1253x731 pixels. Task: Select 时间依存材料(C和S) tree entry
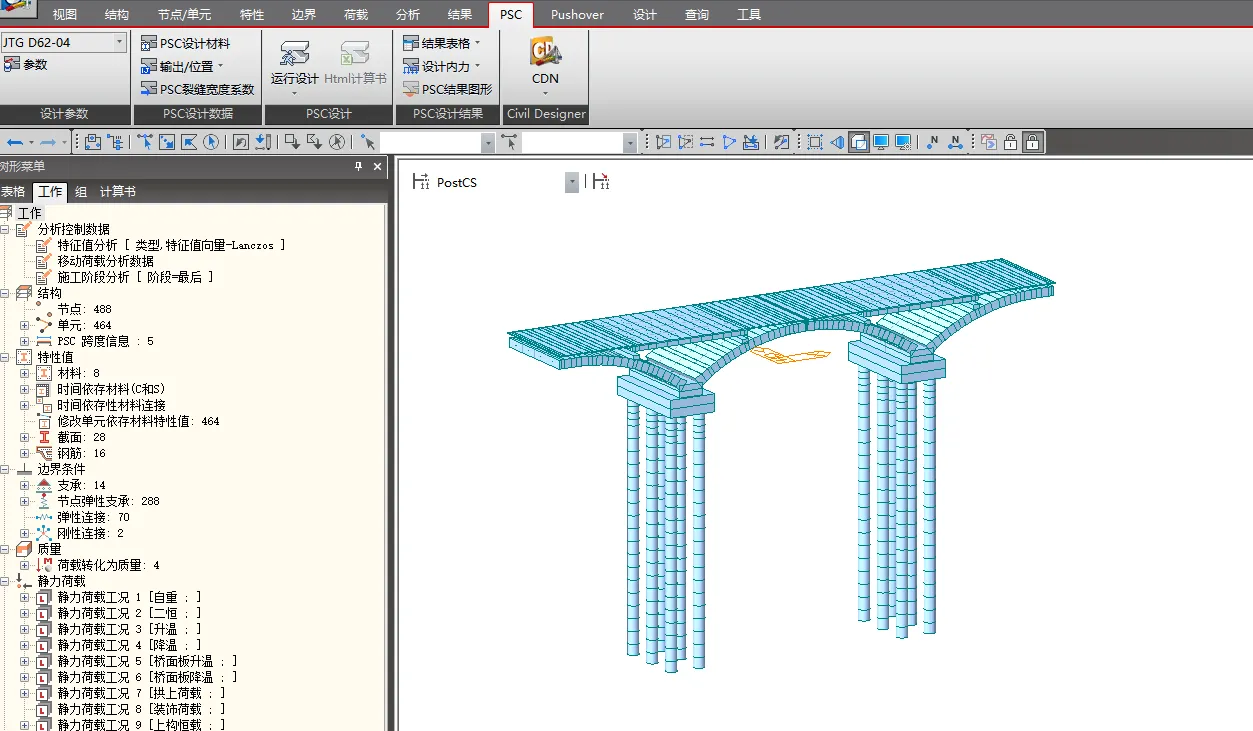[111, 389]
